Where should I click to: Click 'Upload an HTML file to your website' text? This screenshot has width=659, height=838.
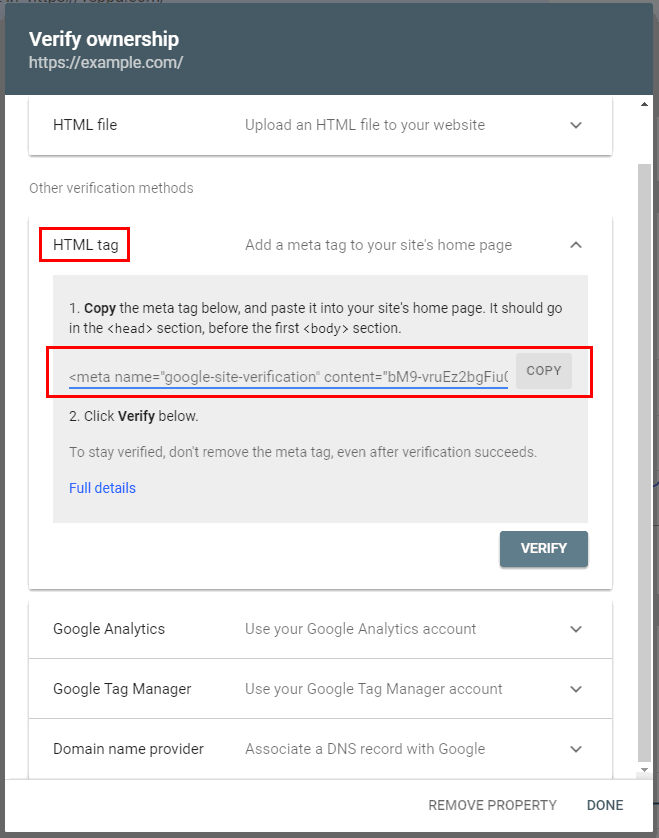point(365,125)
